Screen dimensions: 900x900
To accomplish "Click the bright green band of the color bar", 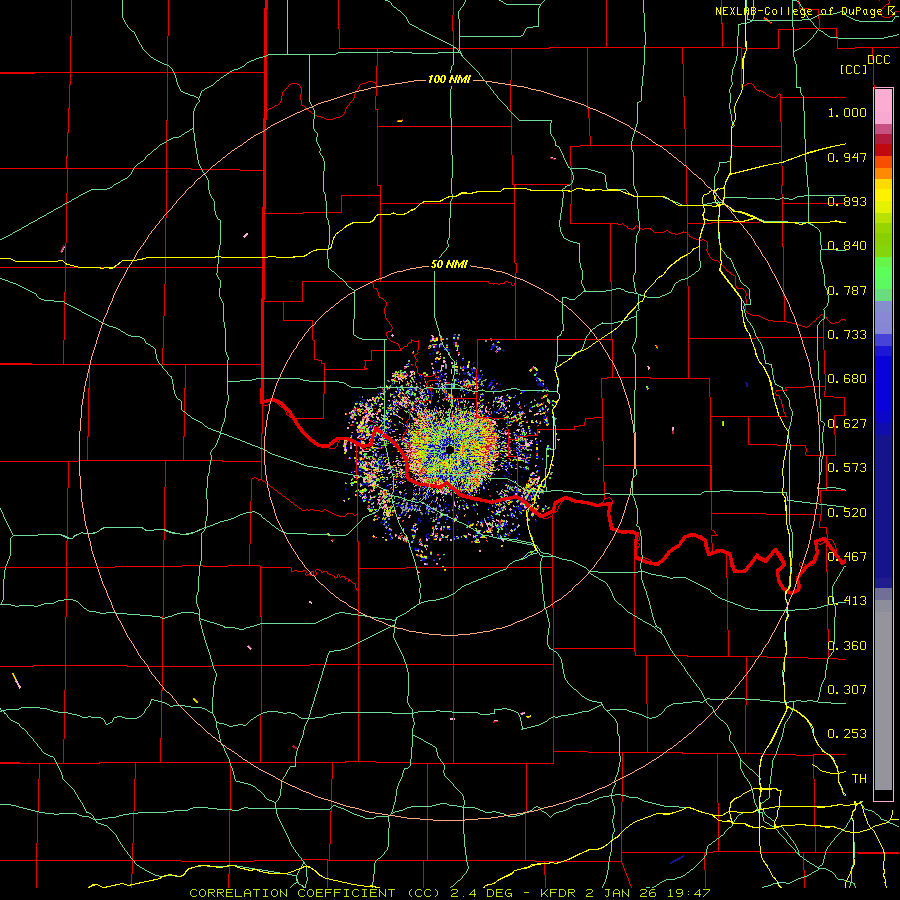I will 883,273.
